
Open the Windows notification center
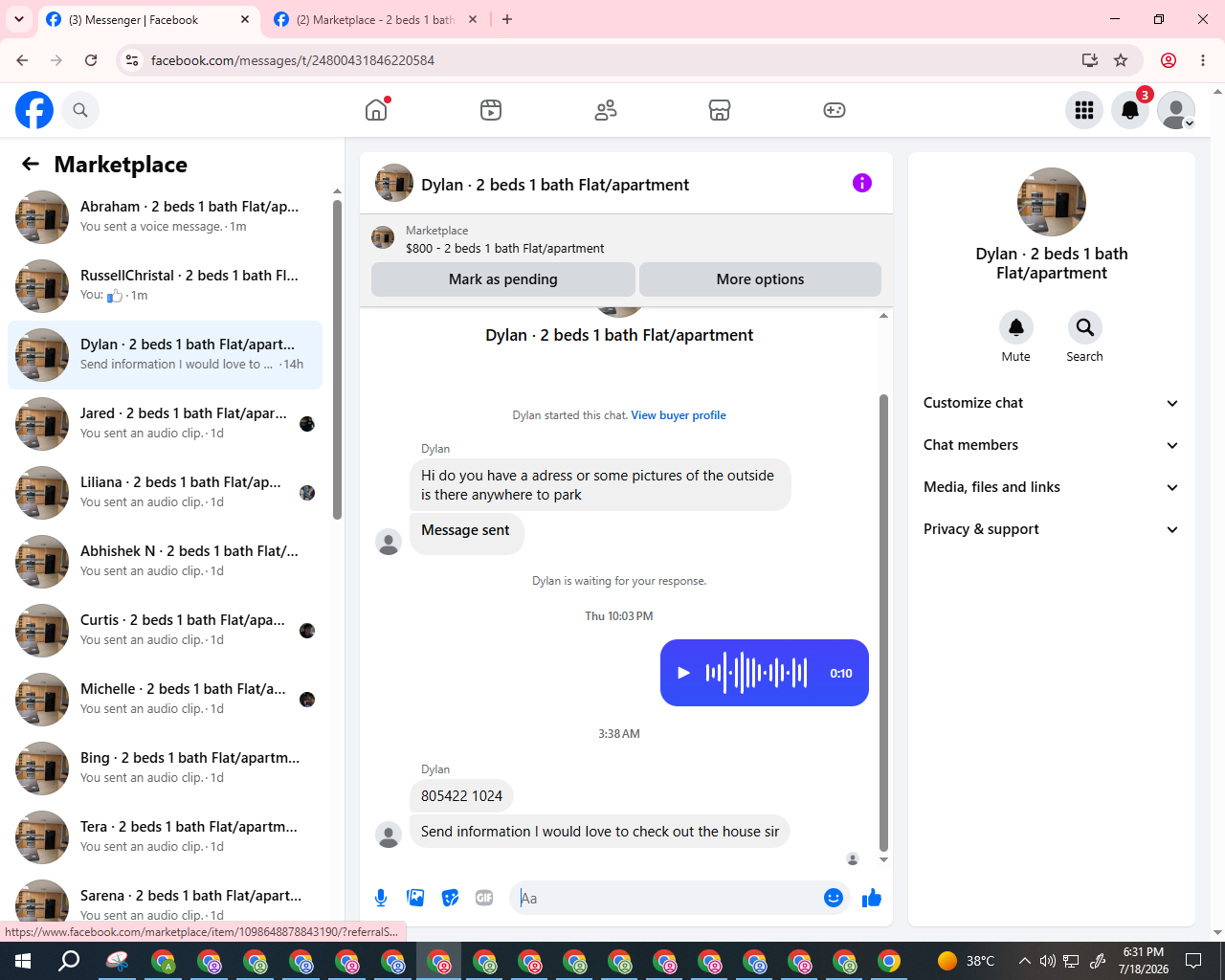coord(1193,961)
